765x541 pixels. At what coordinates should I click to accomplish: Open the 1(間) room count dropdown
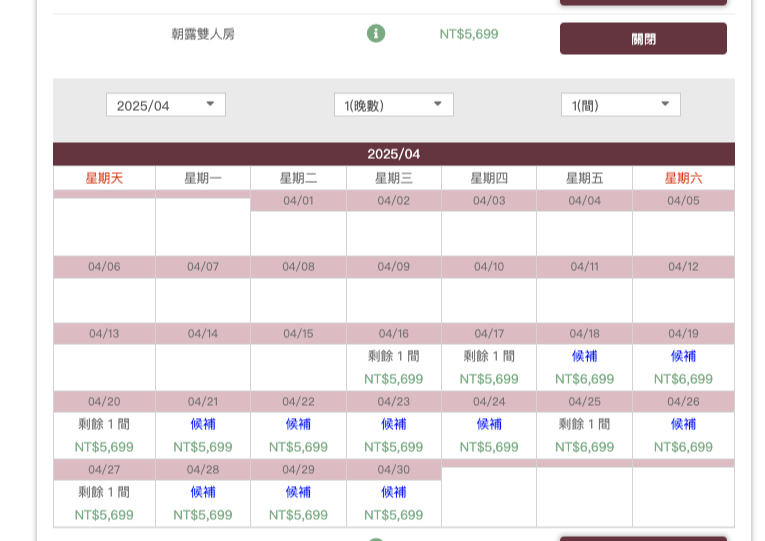(620, 105)
